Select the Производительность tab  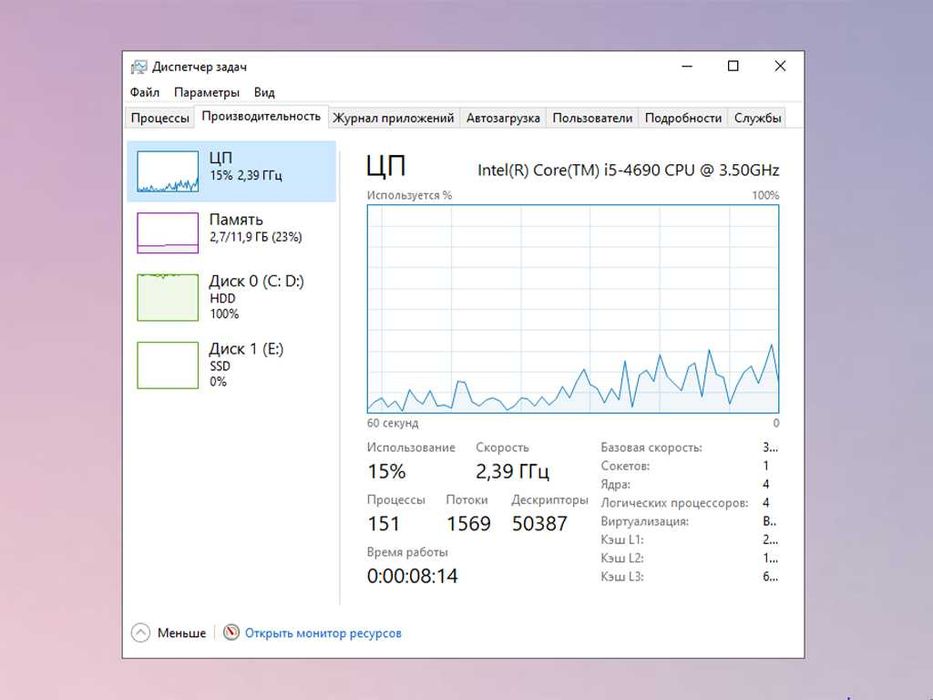261,116
